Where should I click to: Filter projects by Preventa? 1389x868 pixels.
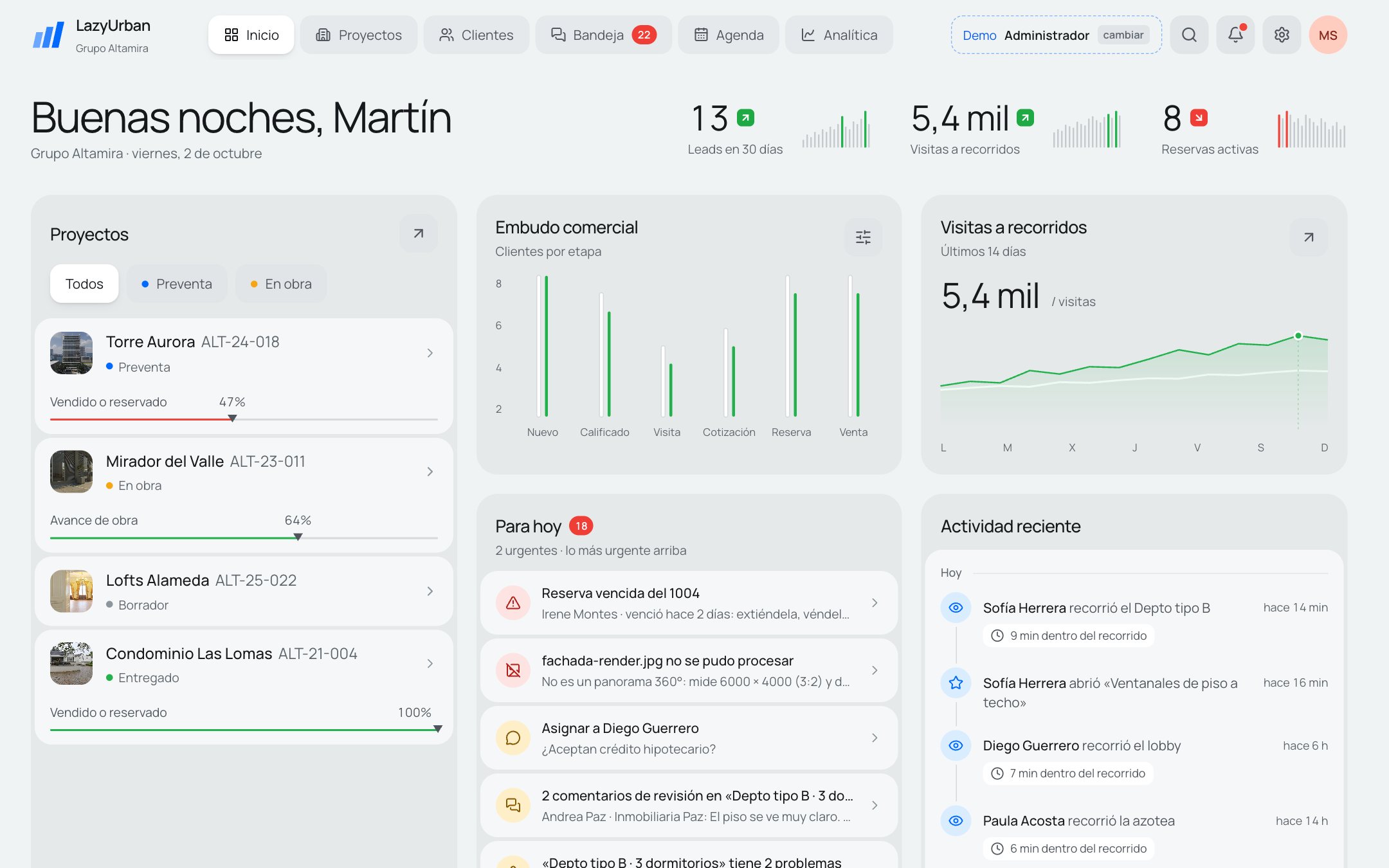(177, 284)
